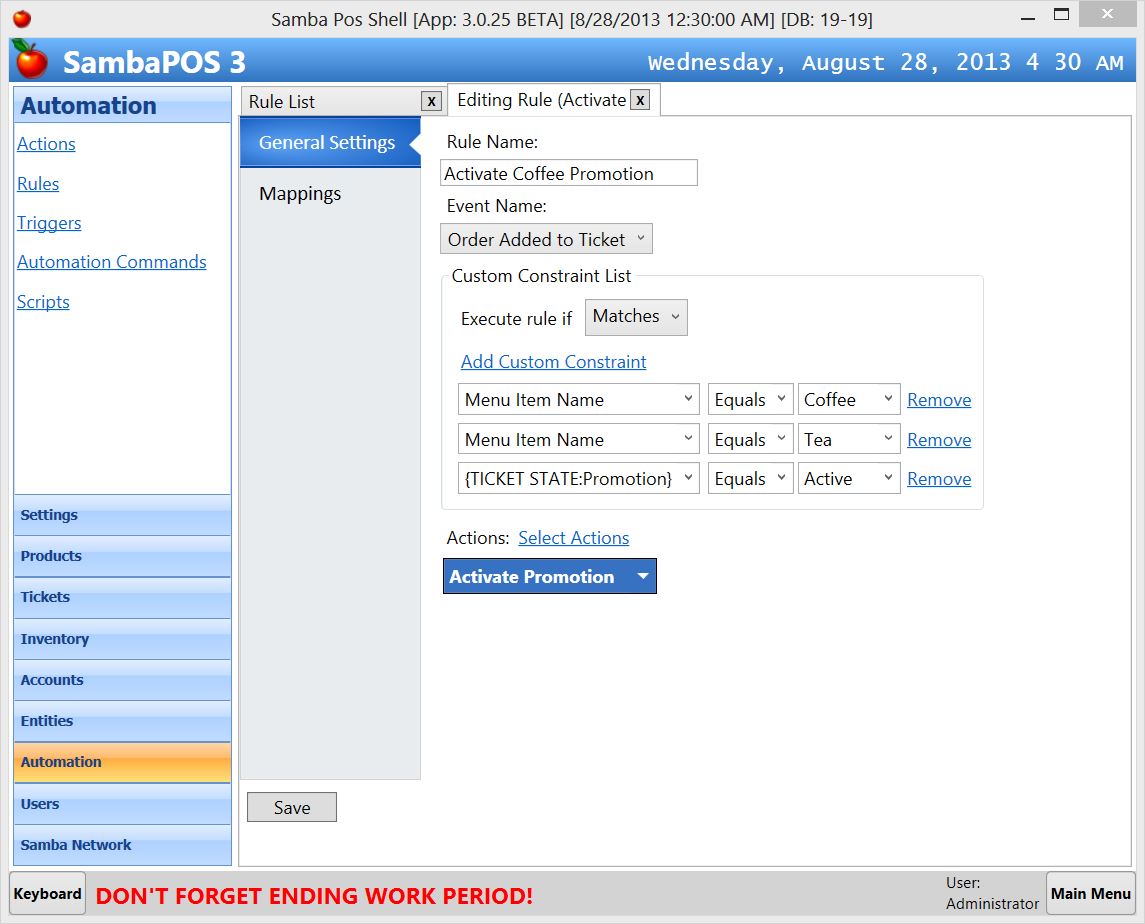This screenshot has height=924, width=1145.
Task: Click the date and time display
Action: point(886,62)
